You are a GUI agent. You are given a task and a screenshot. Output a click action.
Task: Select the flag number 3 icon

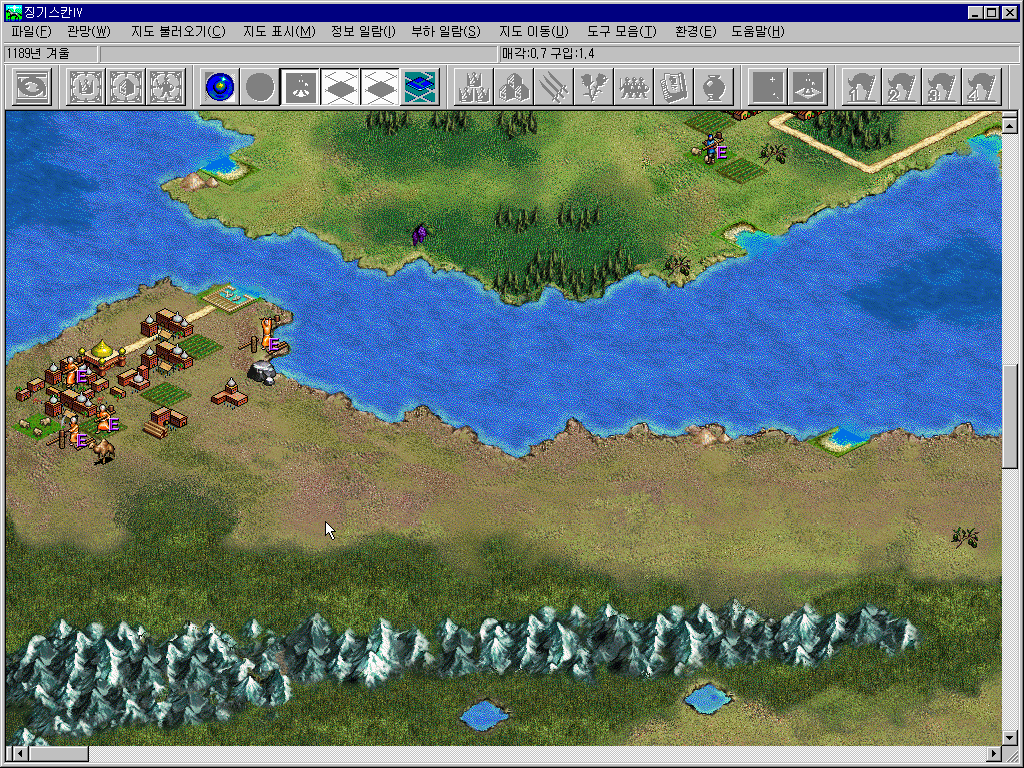(942, 86)
